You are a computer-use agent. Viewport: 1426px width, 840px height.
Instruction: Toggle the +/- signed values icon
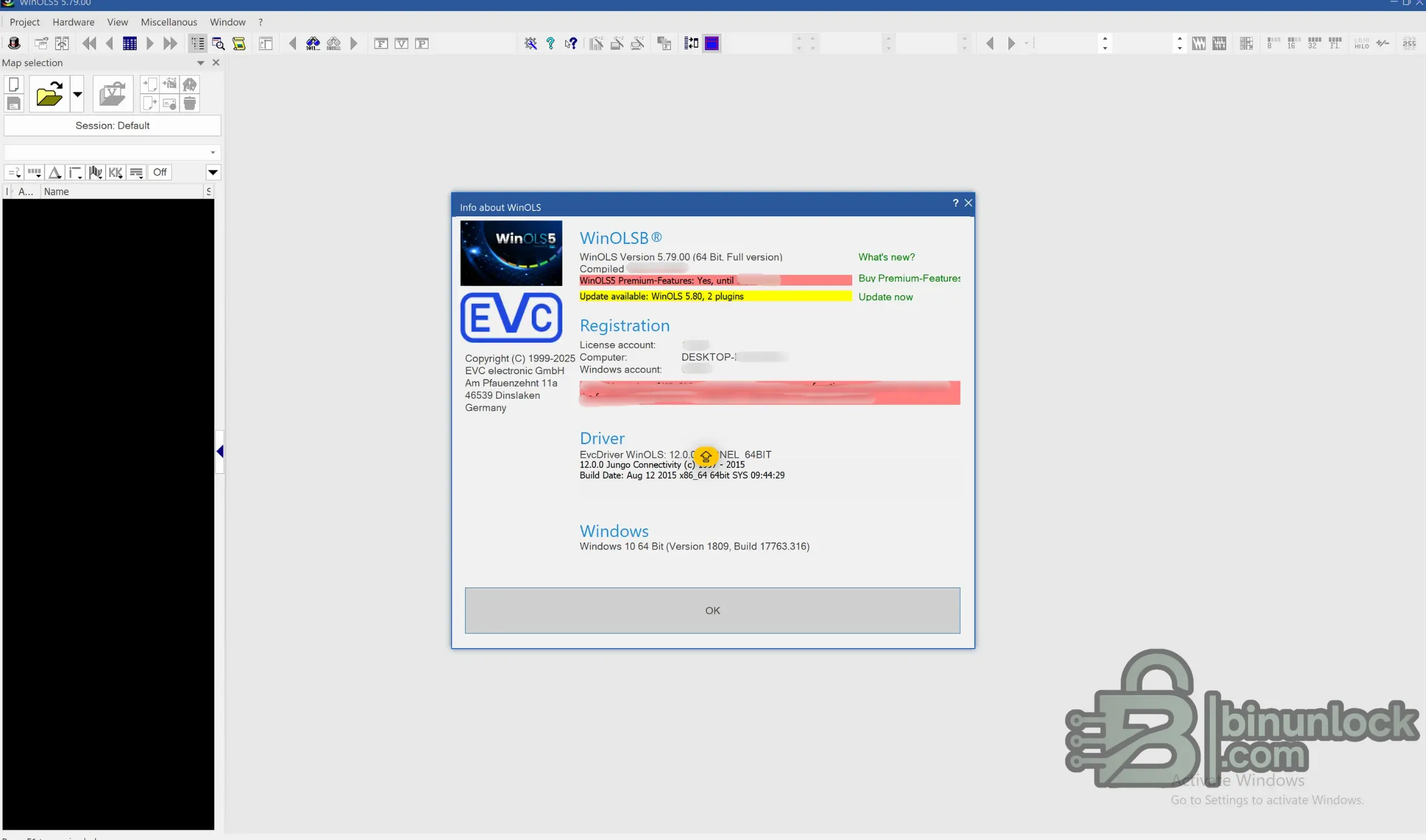click(x=1383, y=43)
